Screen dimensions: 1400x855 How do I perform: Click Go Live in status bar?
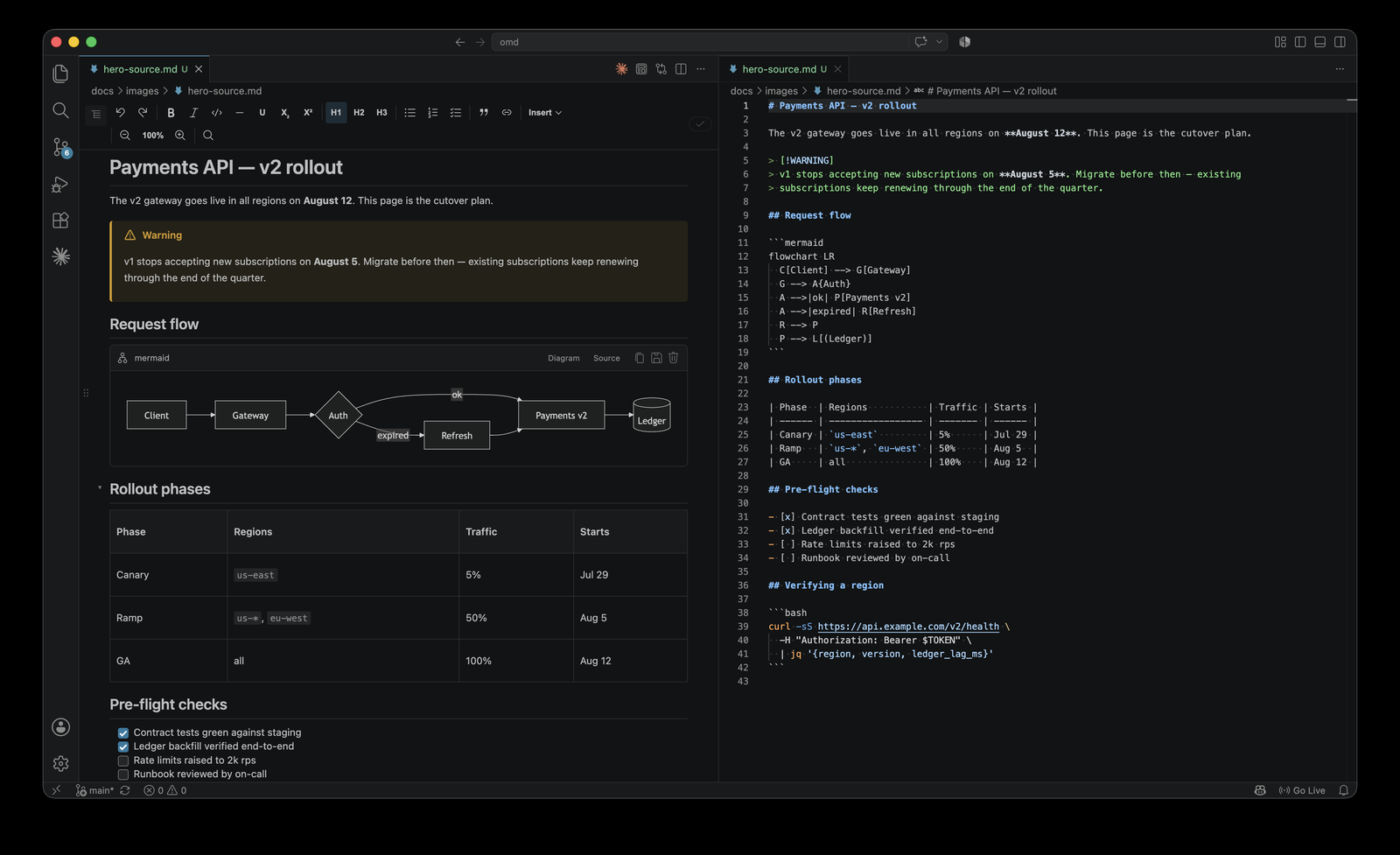[1302, 790]
